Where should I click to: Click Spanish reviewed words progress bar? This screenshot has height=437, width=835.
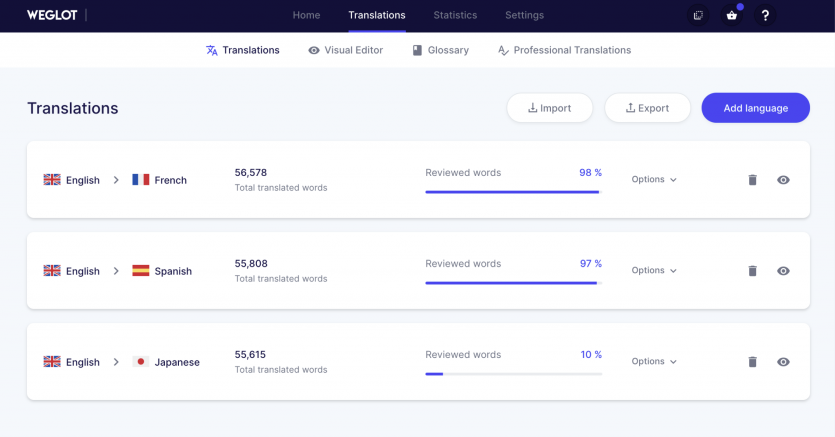[x=513, y=283]
